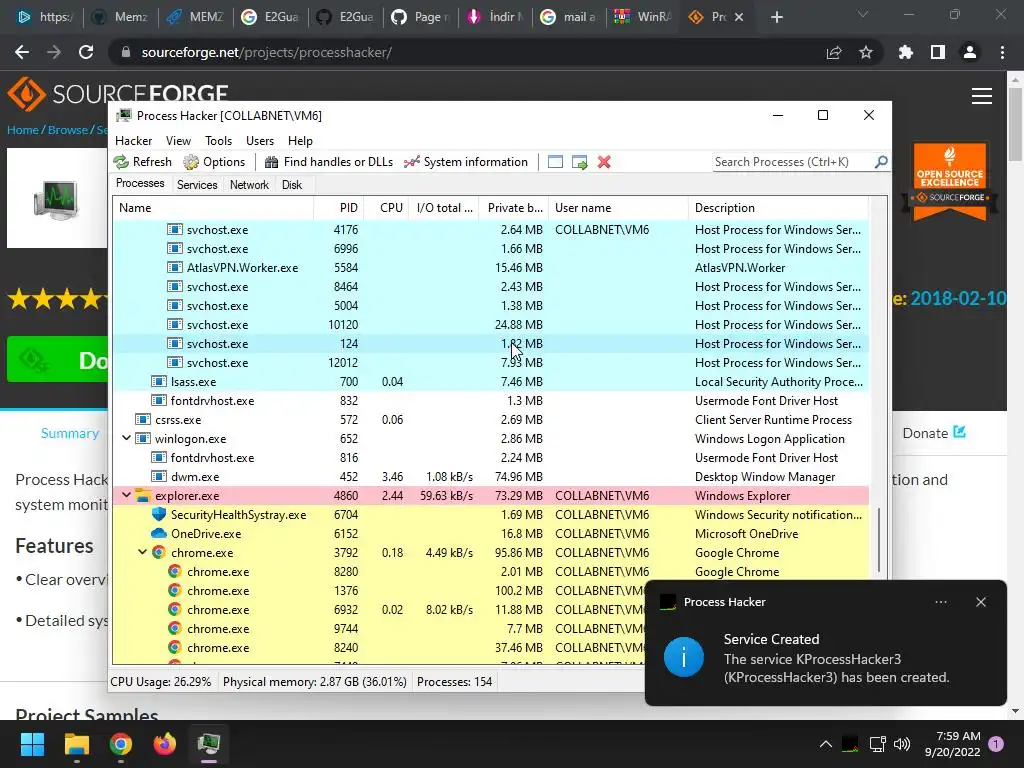Viewport: 1024px width, 768px height.
Task: Click the red X terminate window icon
Action: 604,162
